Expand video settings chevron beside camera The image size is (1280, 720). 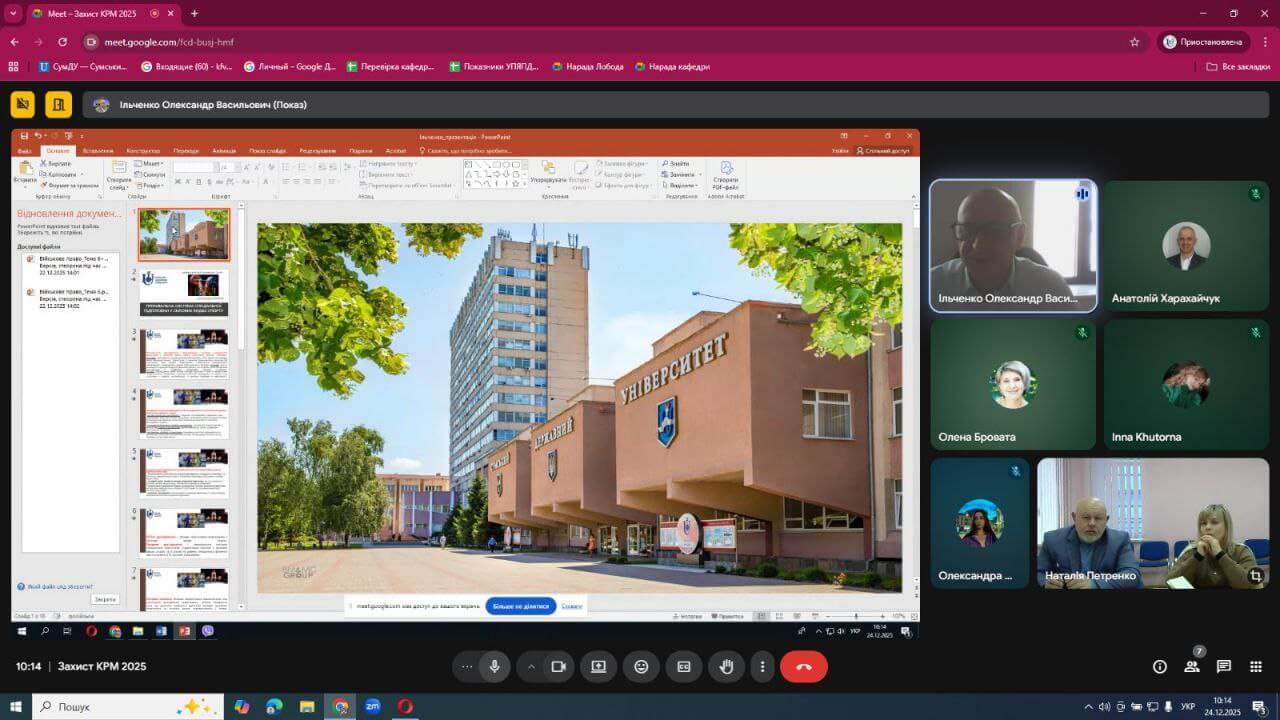pos(531,667)
